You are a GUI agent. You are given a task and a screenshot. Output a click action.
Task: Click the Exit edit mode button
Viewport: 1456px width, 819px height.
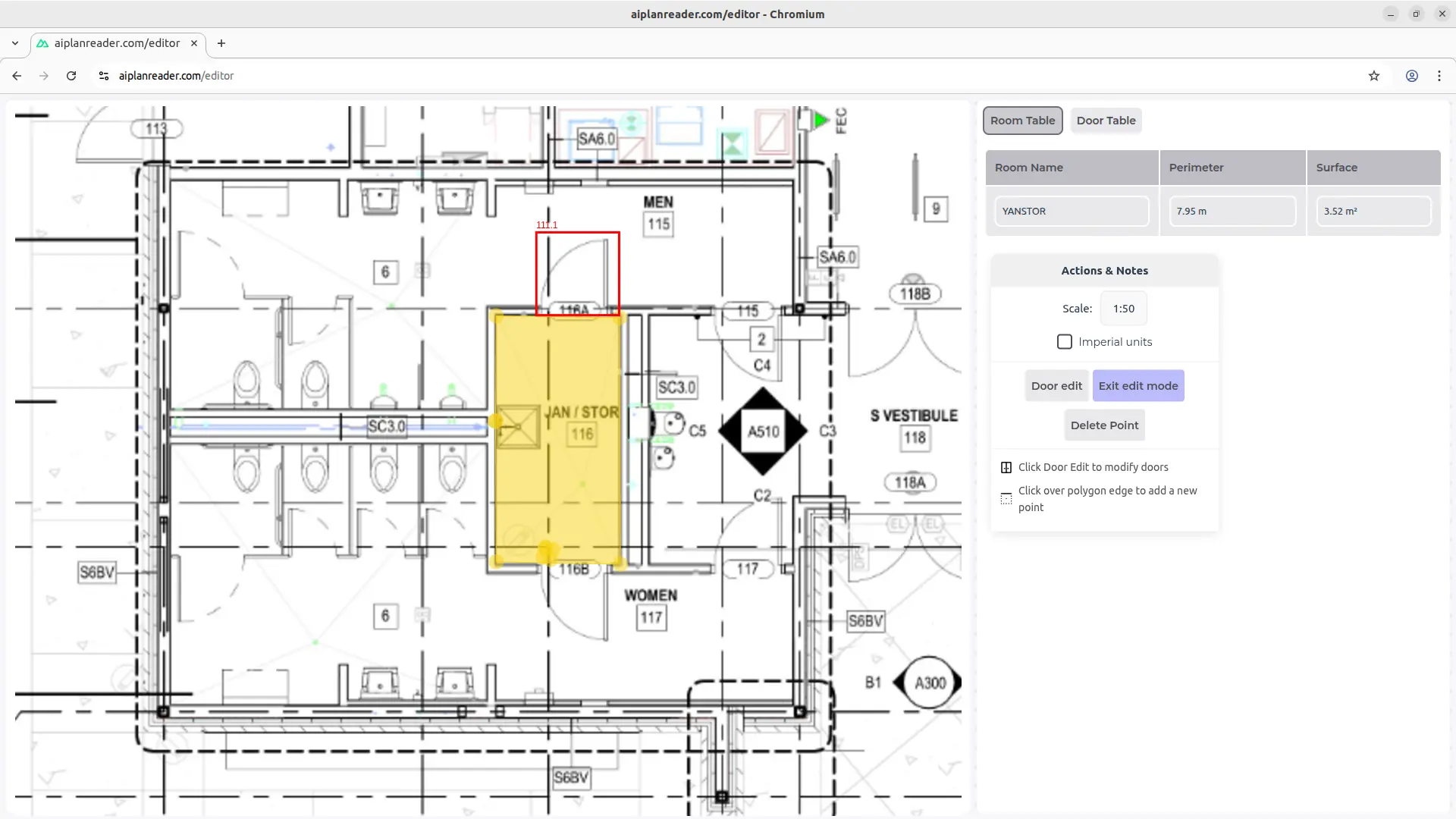pos(1137,386)
